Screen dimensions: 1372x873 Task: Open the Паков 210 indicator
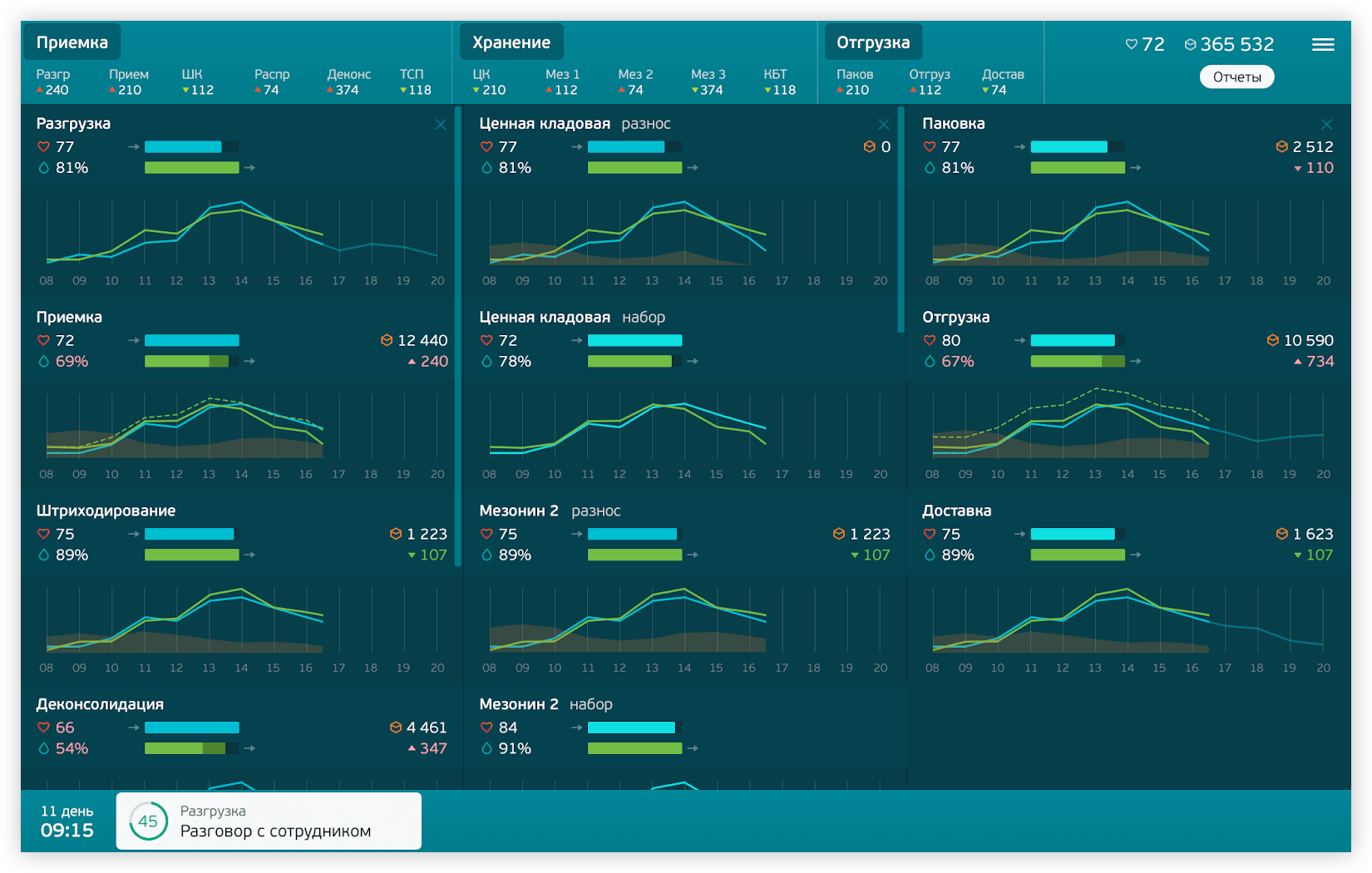point(855,81)
